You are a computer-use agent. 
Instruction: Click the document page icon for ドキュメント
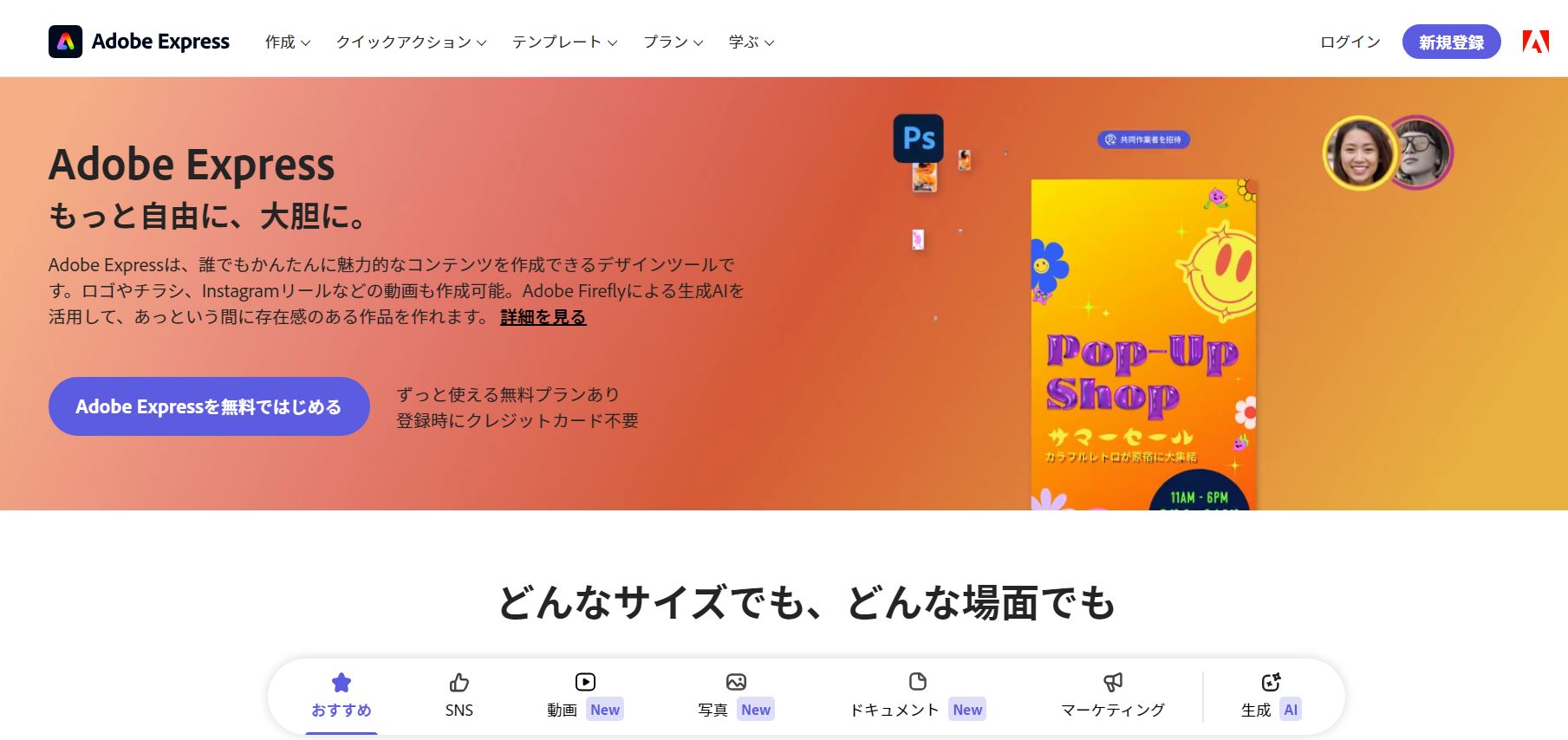click(x=917, y=681)
